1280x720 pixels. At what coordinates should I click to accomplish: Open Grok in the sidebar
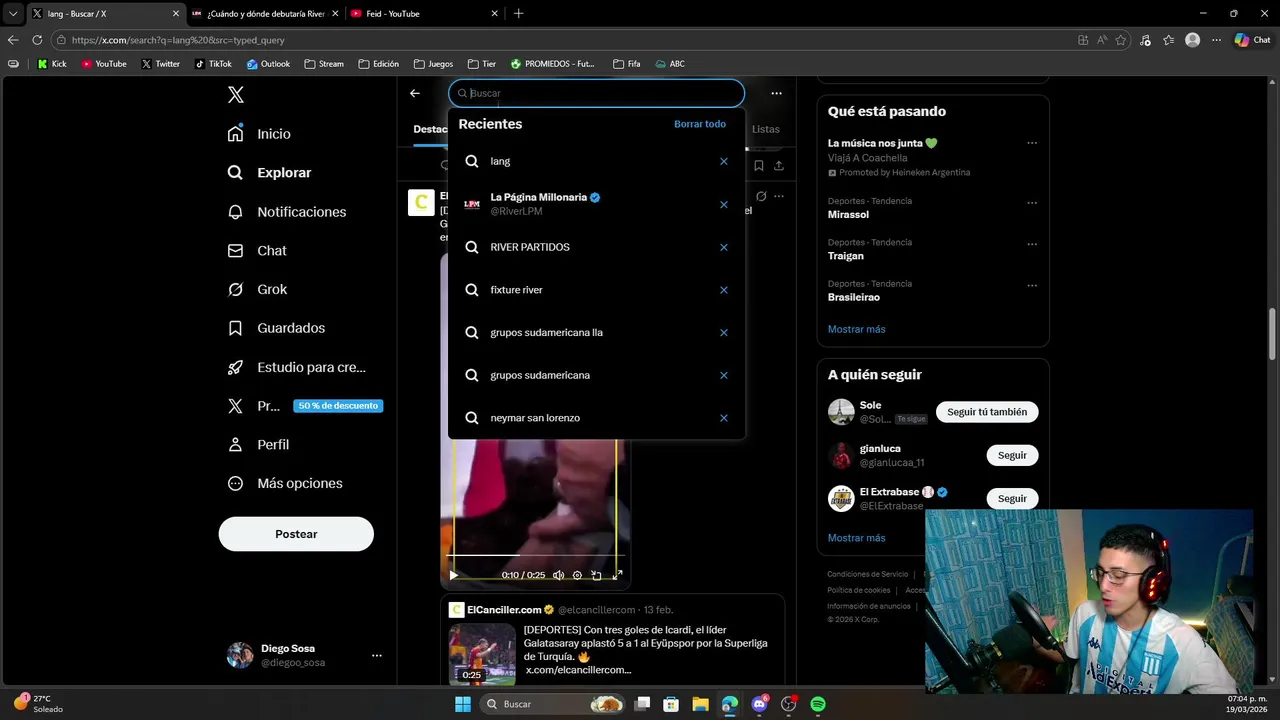[x=257, y=289]
